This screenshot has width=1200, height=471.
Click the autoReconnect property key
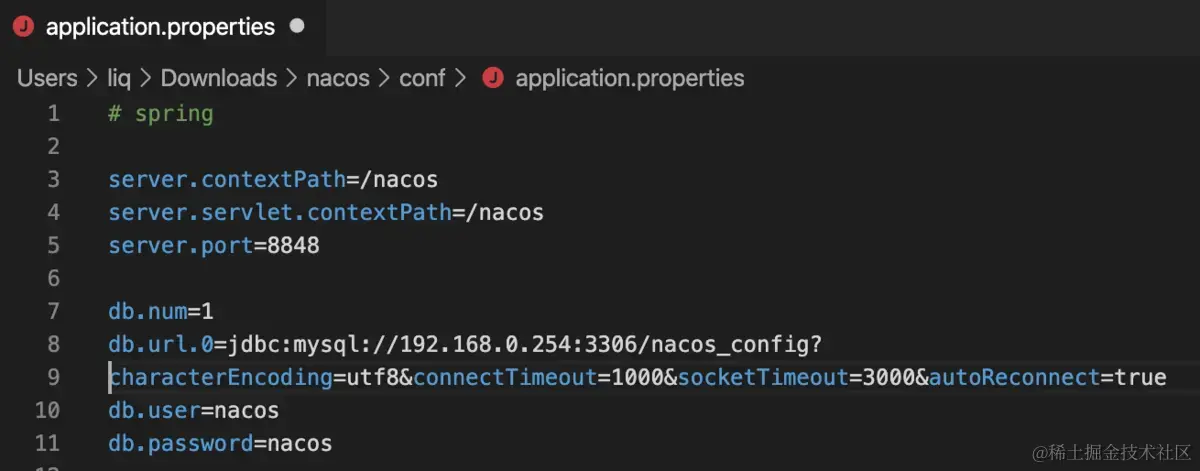click(1014, 378)
